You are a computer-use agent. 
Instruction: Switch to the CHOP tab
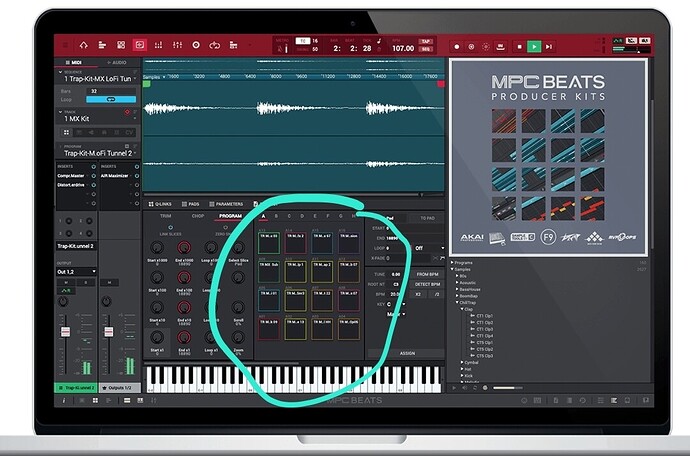click(x=198, y=216)
